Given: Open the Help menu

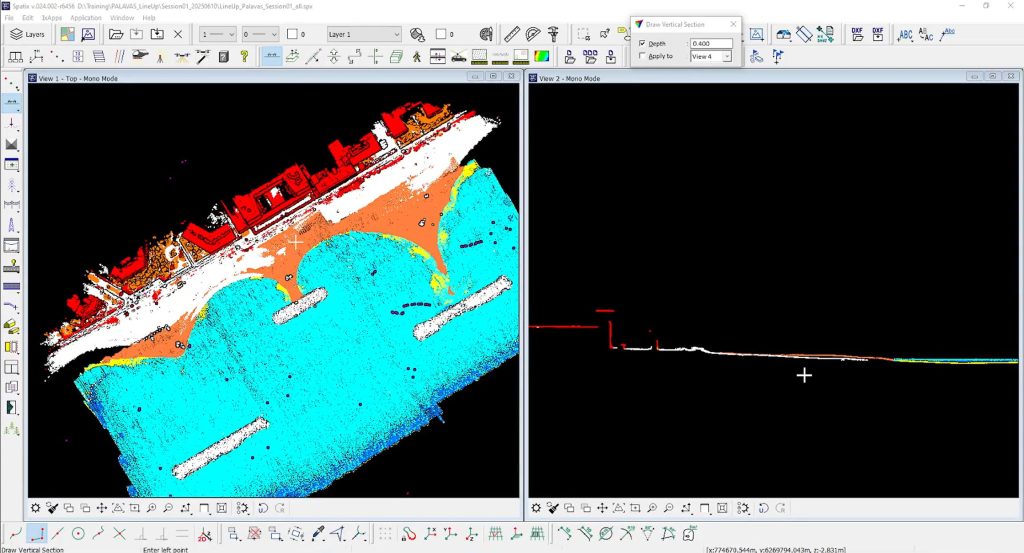Looking at the screenshot, I should click(x=149, y=18).
